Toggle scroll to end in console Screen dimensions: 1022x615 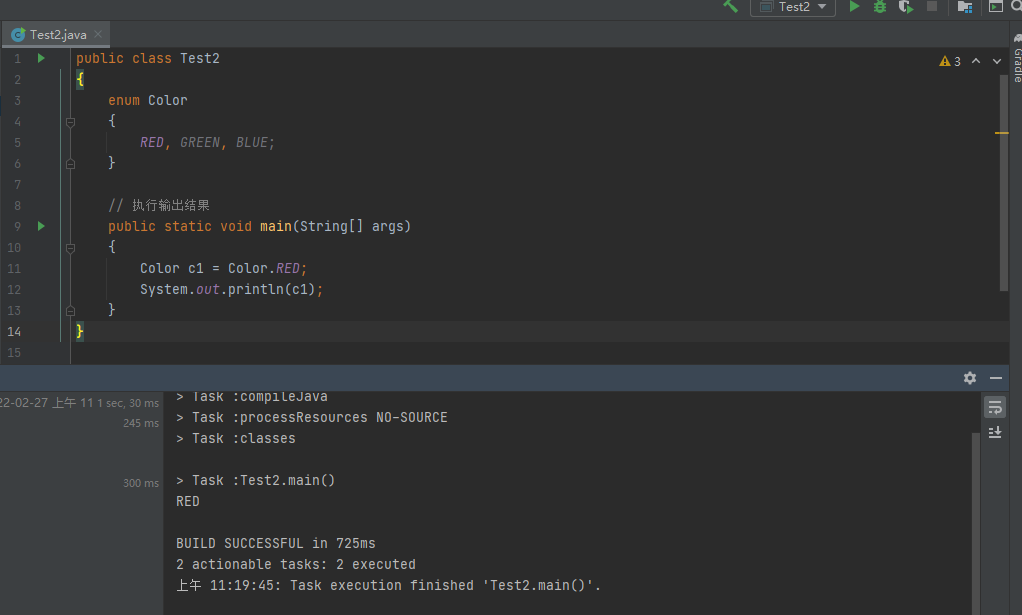pos(995,432)
